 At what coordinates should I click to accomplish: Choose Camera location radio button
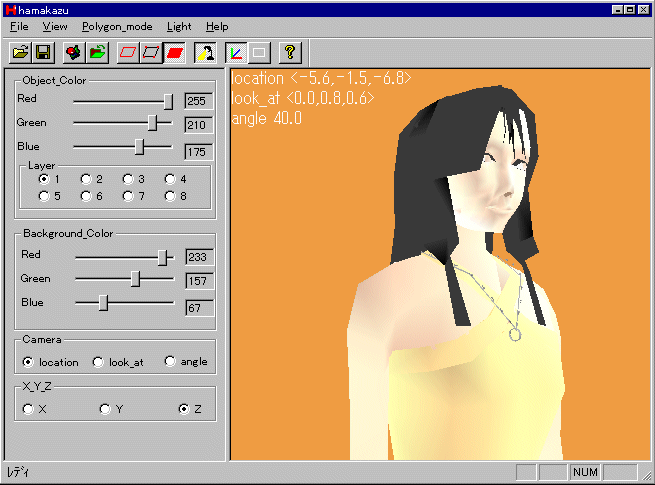28,362
